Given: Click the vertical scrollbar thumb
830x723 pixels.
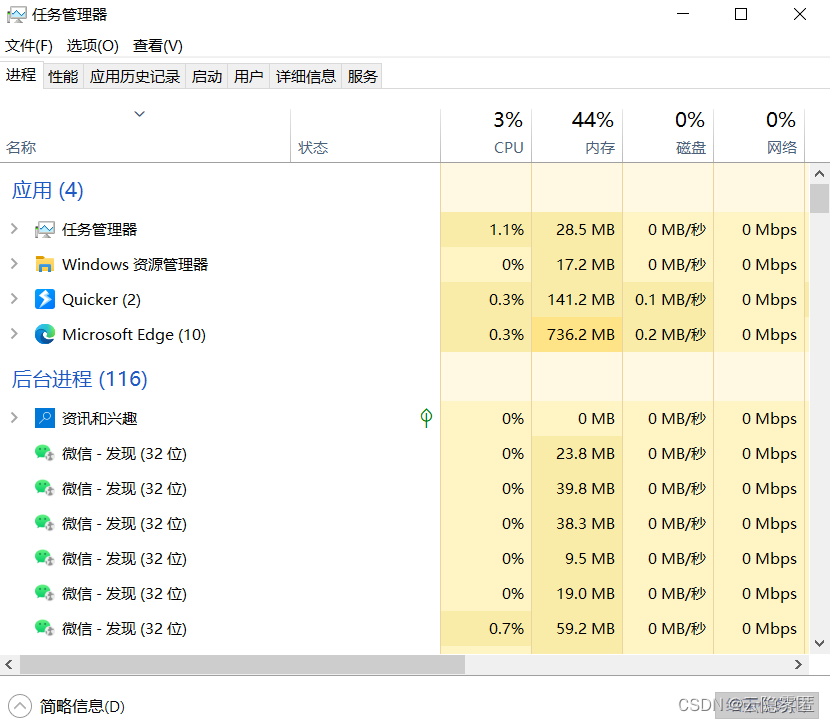Looking at the screenshot, I should point(819,198).
